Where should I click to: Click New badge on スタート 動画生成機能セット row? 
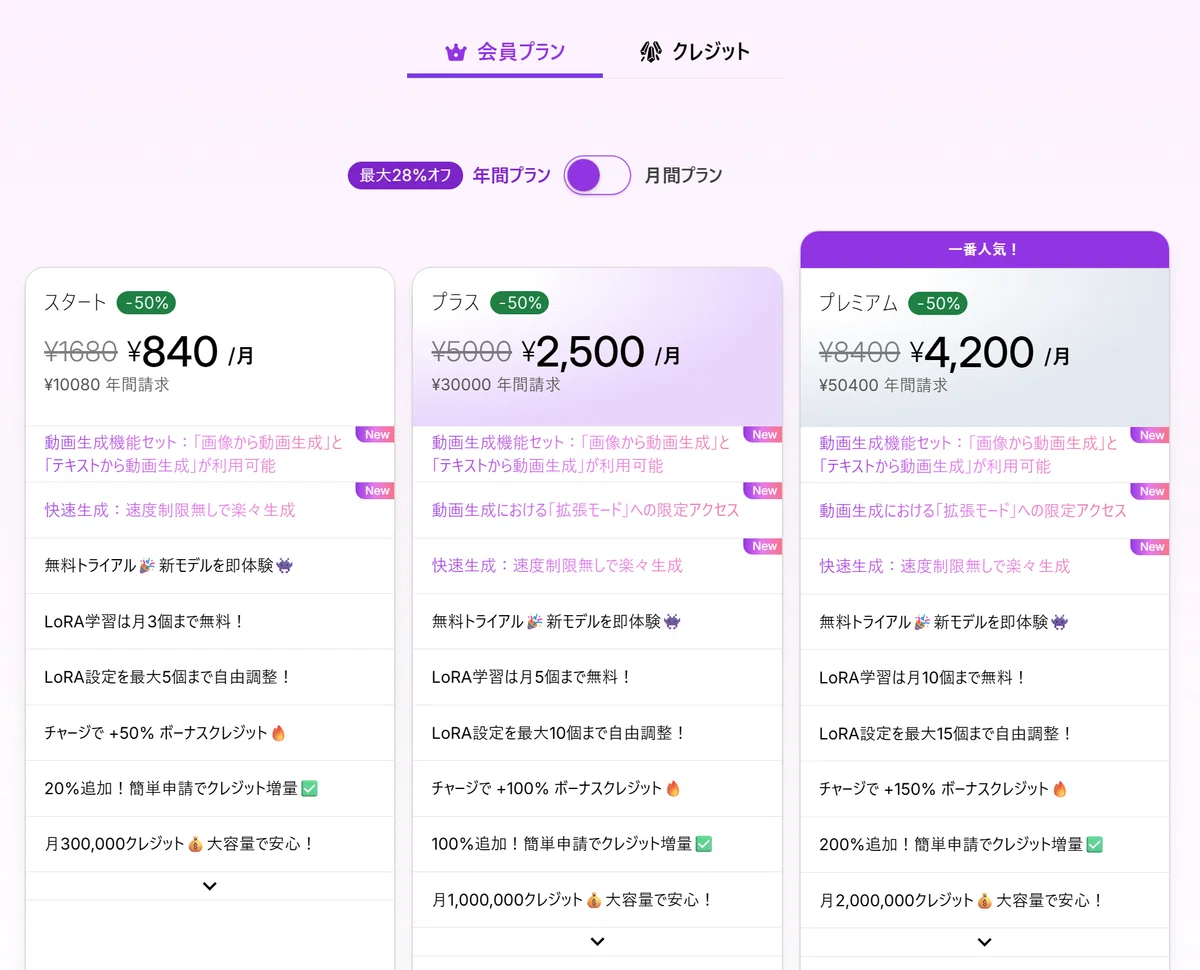pos(376,435)
